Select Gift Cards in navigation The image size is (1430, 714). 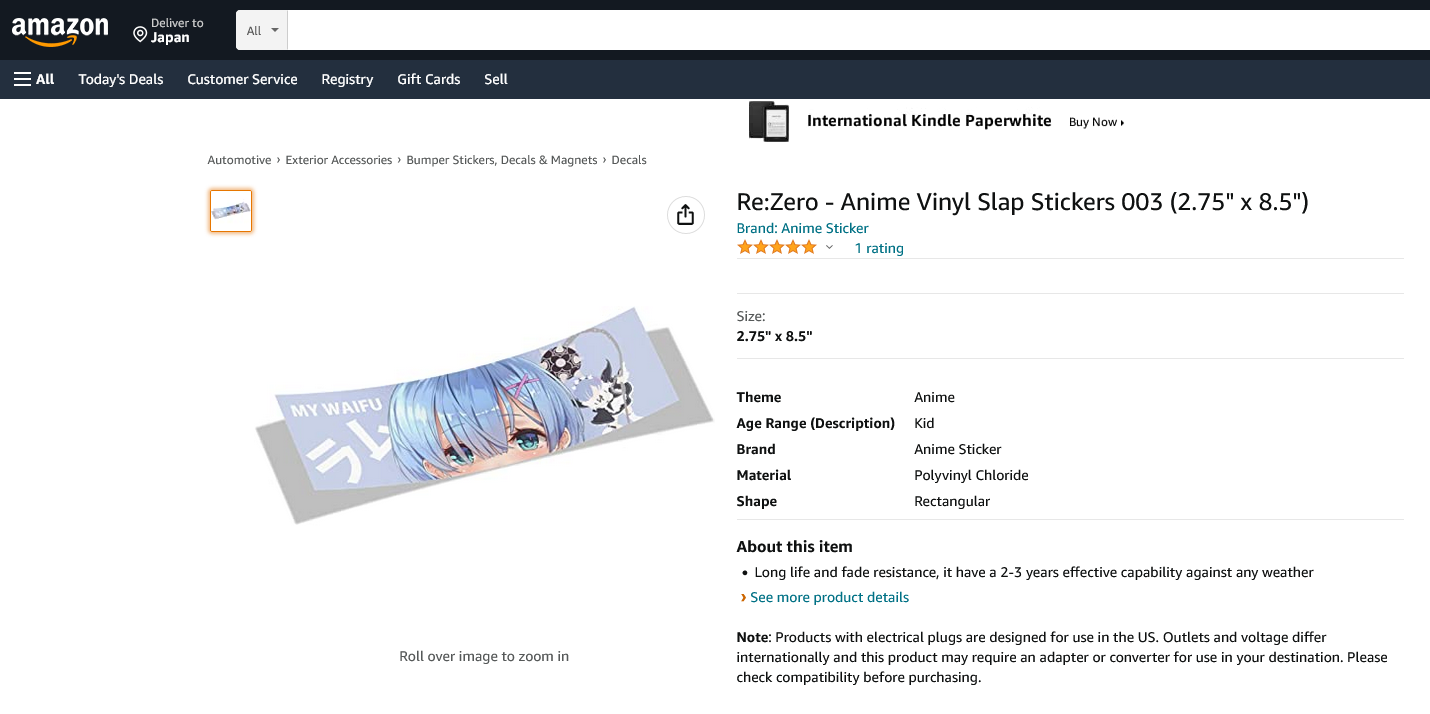(x=428, y=79)
